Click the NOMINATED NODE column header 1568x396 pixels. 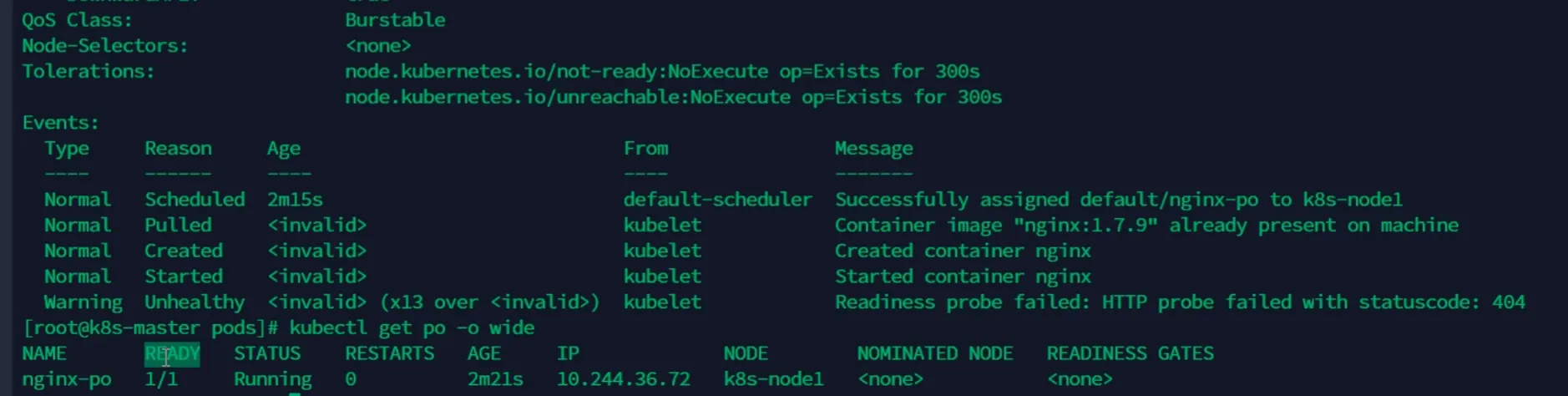point(934,353)
